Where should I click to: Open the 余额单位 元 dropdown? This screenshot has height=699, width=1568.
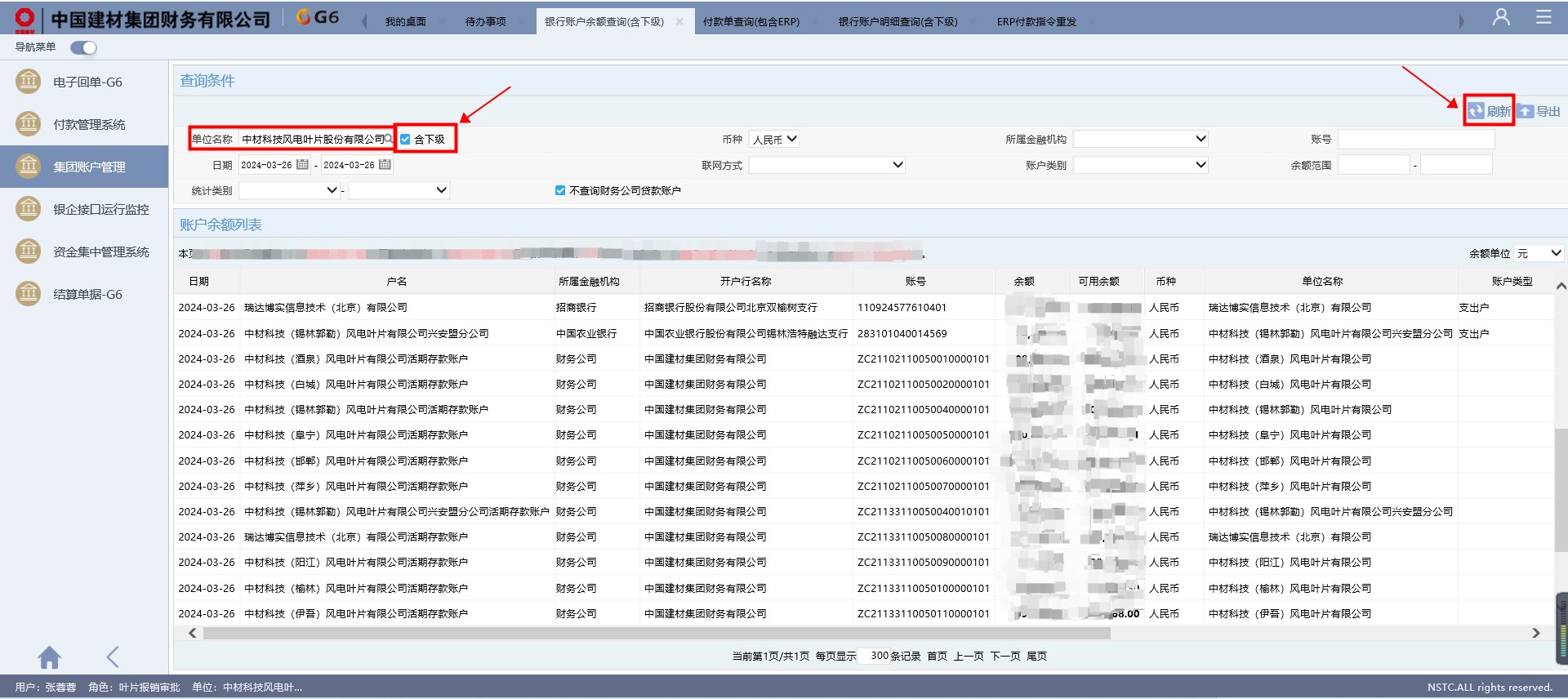1539,254
